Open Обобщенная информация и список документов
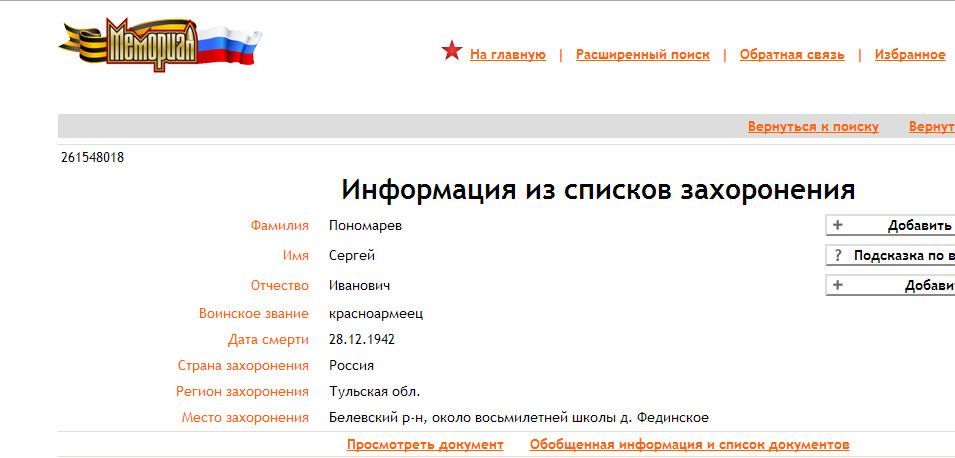 coord(690,445)
